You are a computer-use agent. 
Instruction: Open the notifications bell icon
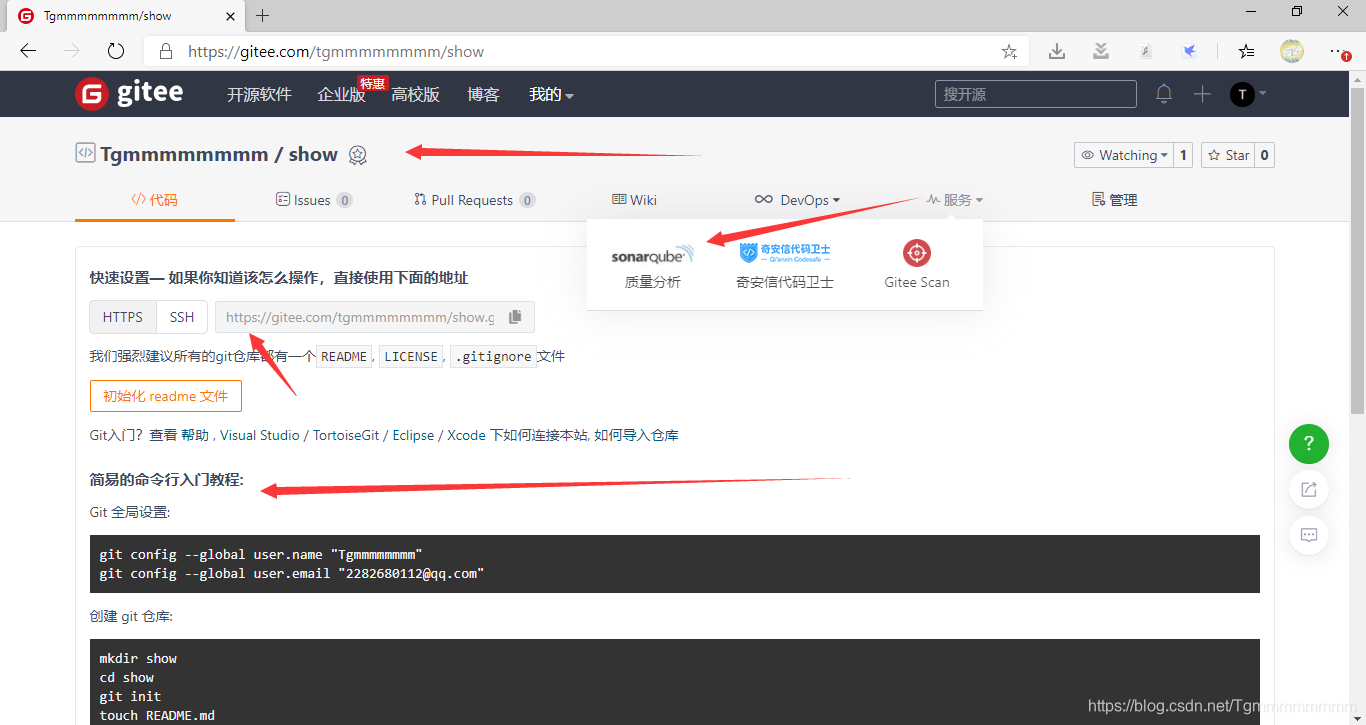(x=1164, y=94)
